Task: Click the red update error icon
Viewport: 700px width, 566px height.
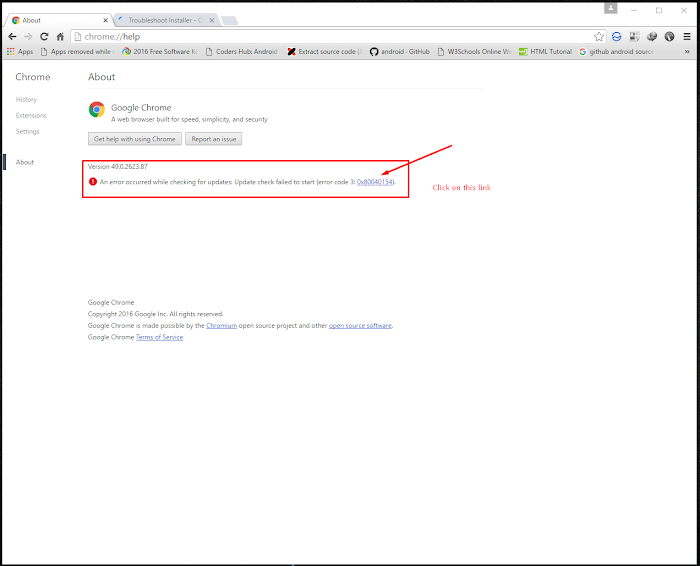Action: pos(93,182)
